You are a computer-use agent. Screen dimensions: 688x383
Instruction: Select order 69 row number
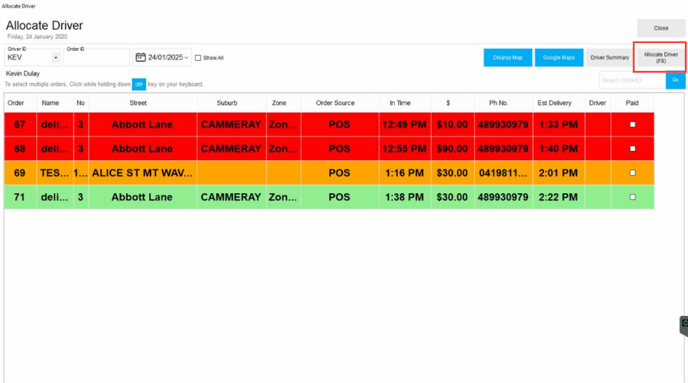20,173
